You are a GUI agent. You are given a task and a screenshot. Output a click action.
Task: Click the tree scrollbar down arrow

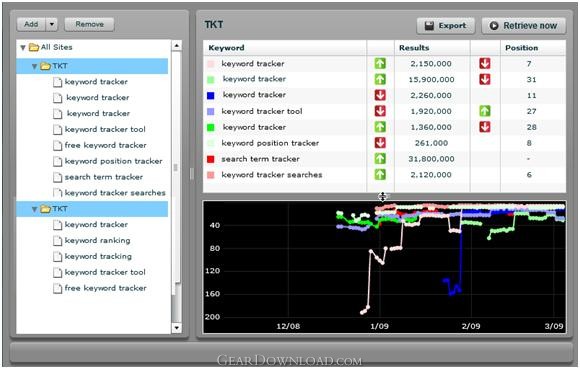tap(176, 328)
